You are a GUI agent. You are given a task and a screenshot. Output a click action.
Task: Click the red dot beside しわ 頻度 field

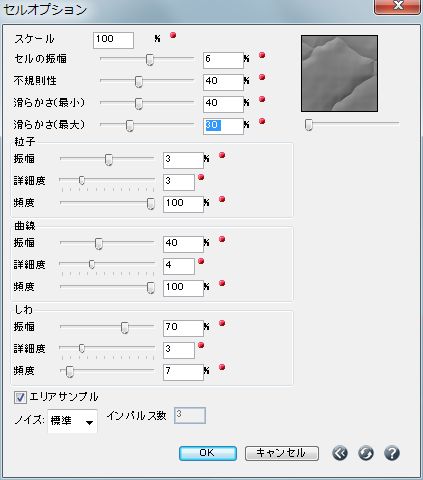(222, 367)
